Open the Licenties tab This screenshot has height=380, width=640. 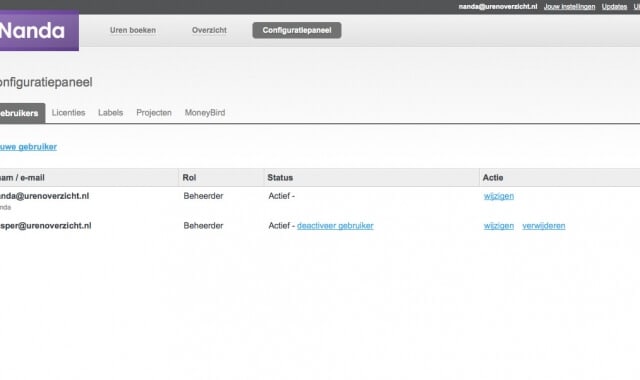click(68, 113)
